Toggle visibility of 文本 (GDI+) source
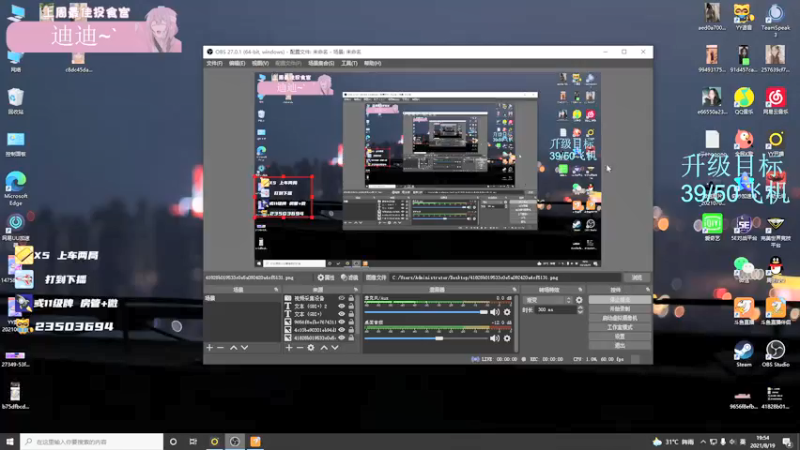 pos(341,314)
